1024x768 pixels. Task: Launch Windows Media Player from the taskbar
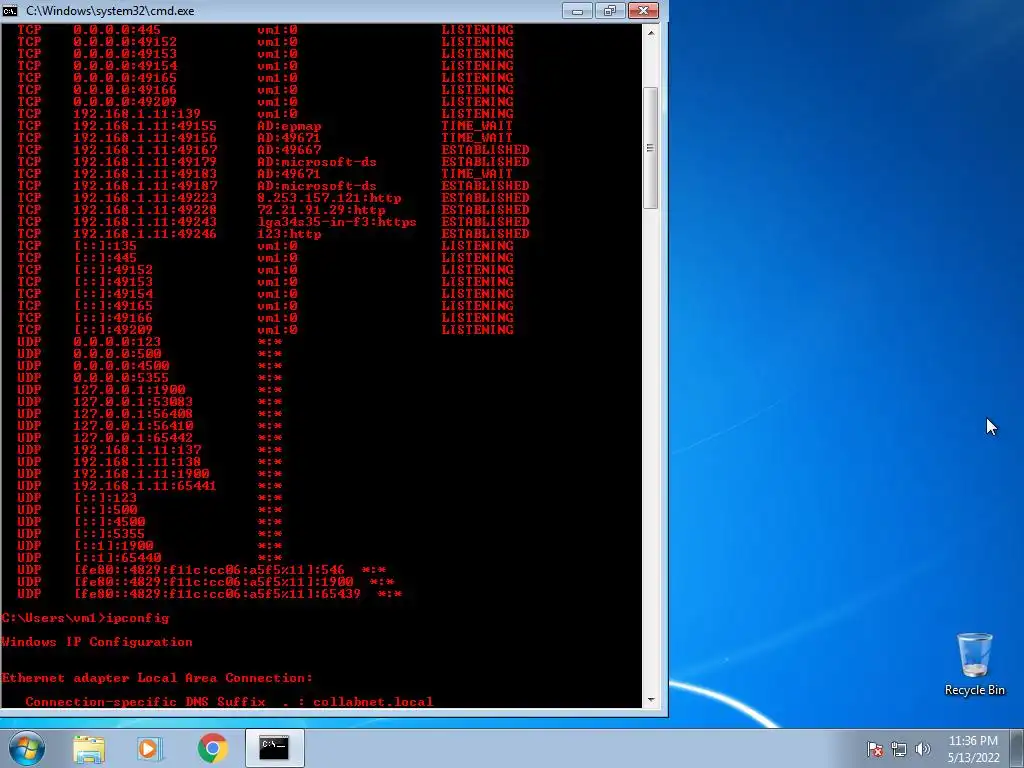150,748
